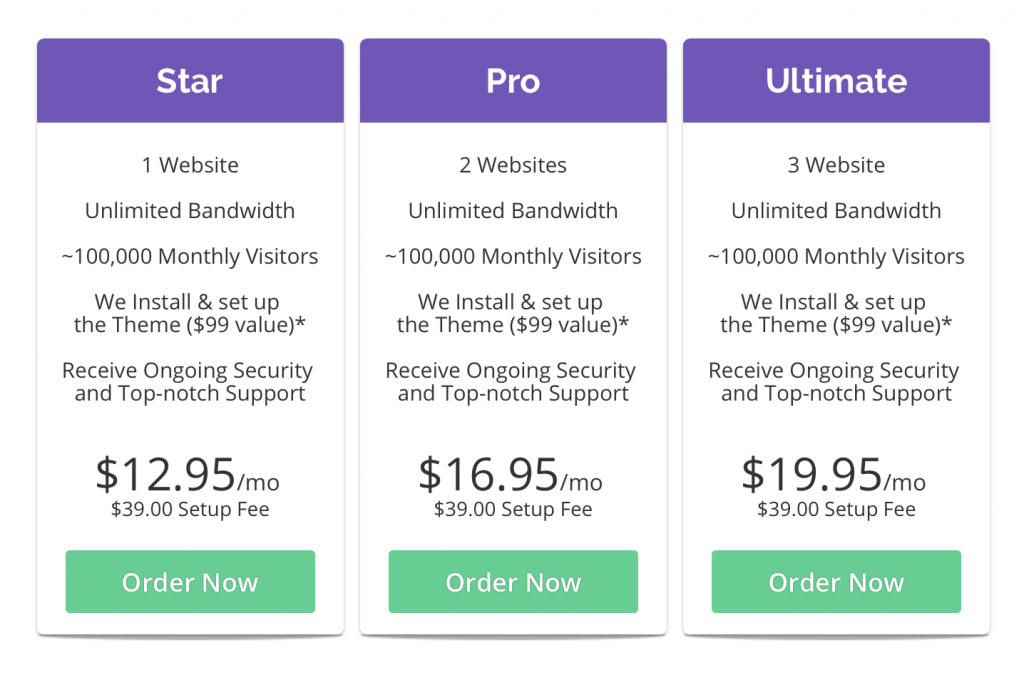This screenshot has width=1024, height=680.
Task: Click Unlimited Bandwidth in the Star card
Action: point(190,210)
